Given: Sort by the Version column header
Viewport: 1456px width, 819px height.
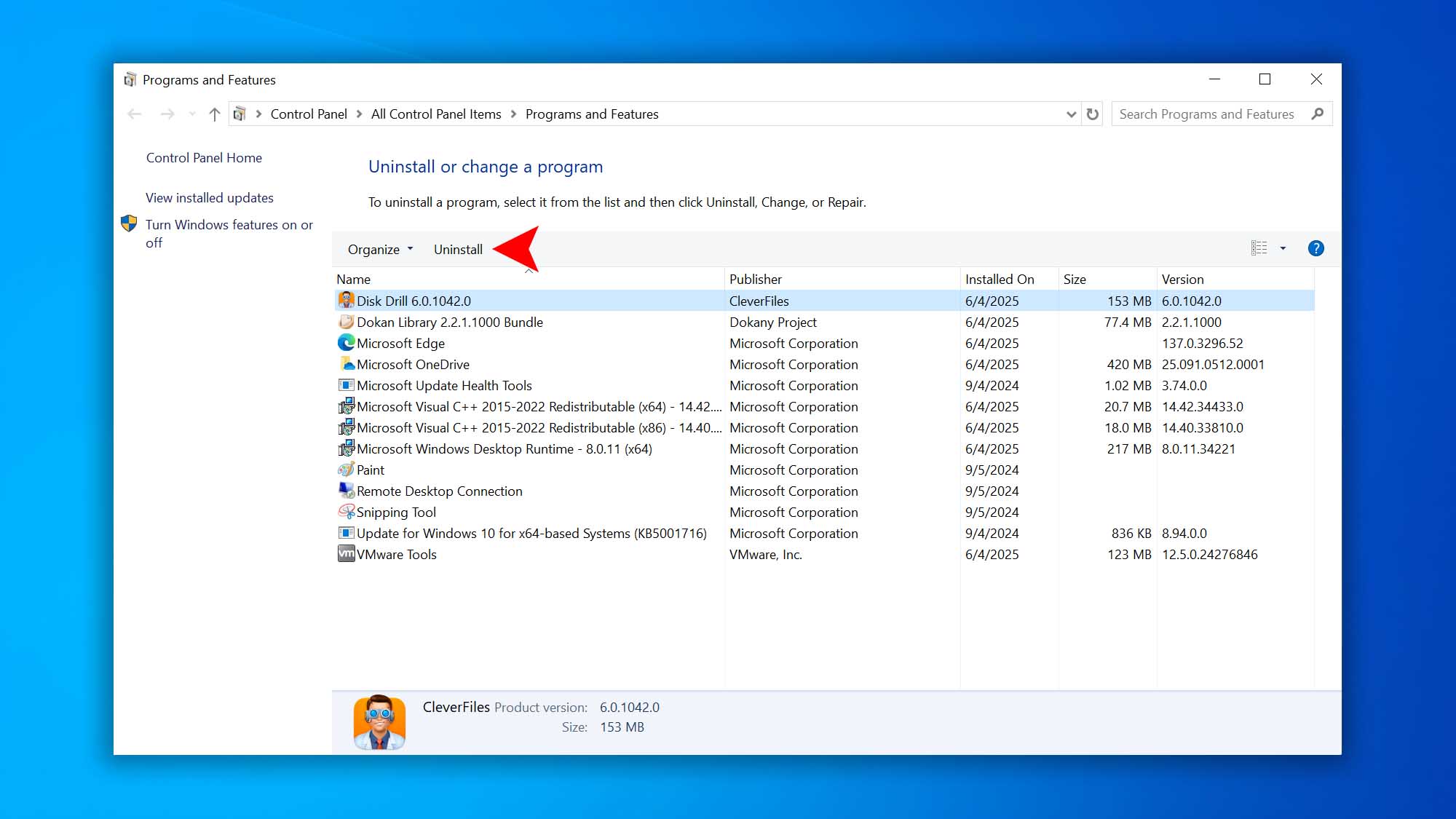Looking at the screenshot, I should pos(1235,279).
